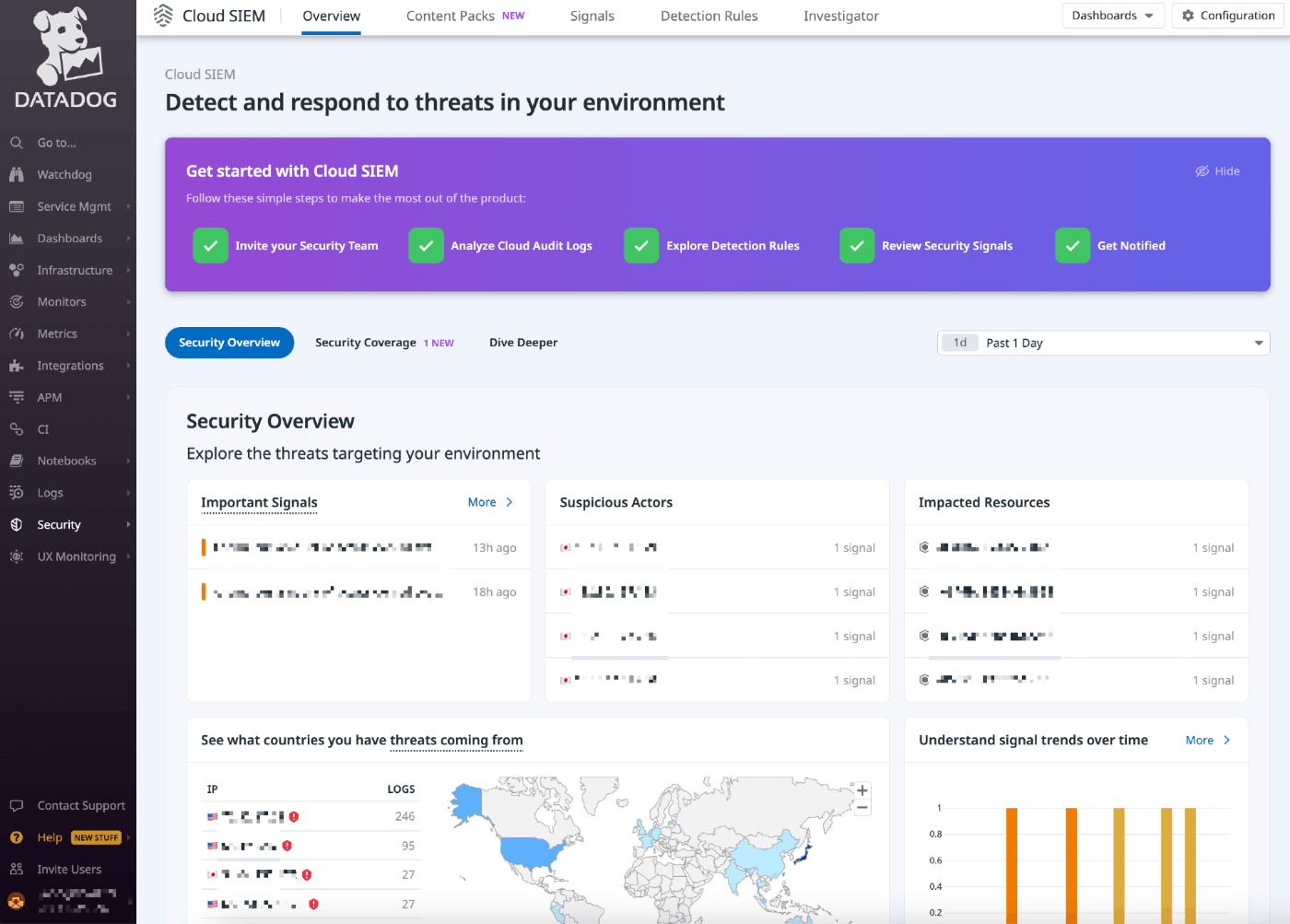Viewport: 1290px width, 924px height.
Task: Click the Notebooks sidebar icon
Action: [x=17, y=461]
